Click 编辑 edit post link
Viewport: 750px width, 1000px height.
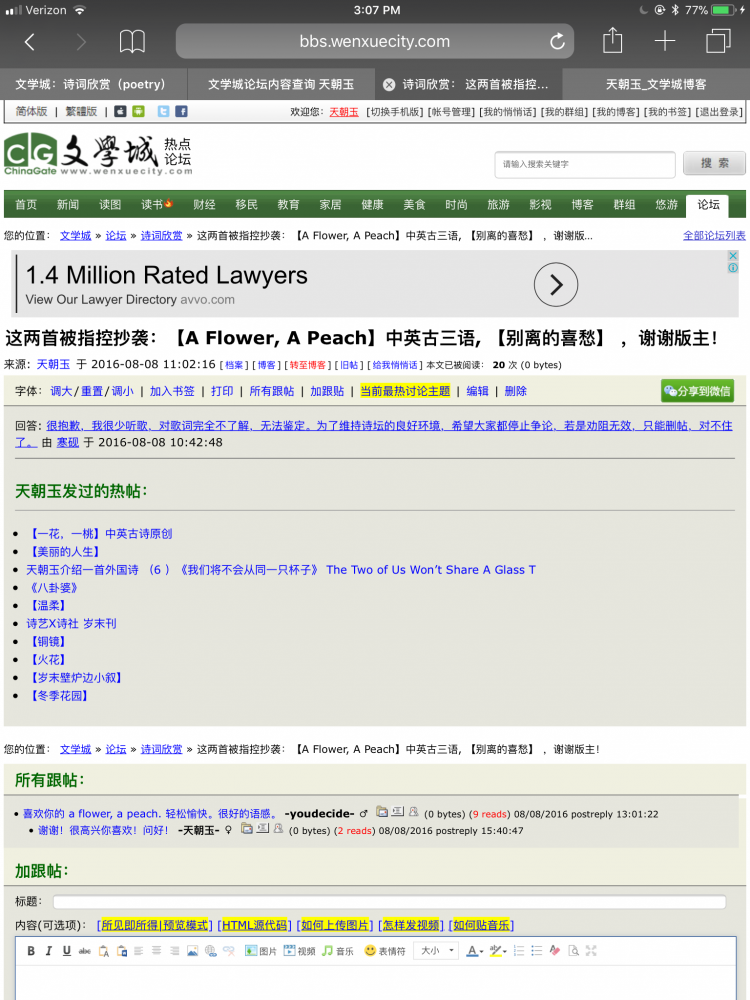click(477, 391)
